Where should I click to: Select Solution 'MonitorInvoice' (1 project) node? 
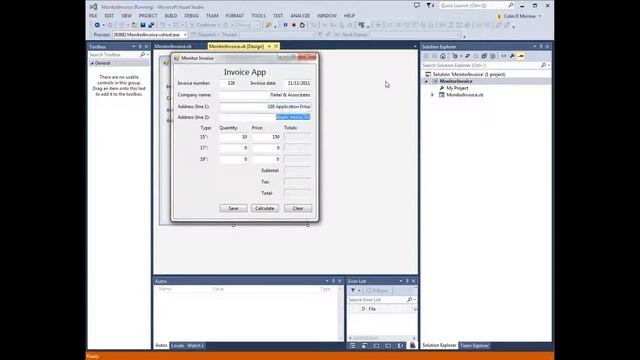pyautogui.click(x=469, y=75)
